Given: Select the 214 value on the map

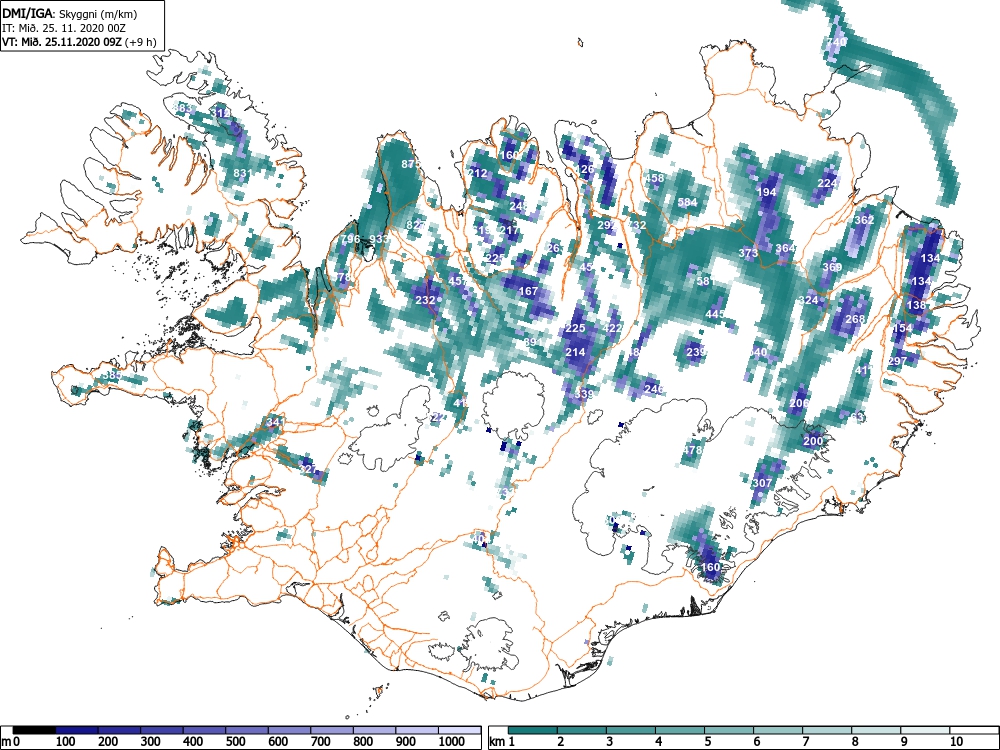Looking at the screenshot, I should [x=575, y=352].
